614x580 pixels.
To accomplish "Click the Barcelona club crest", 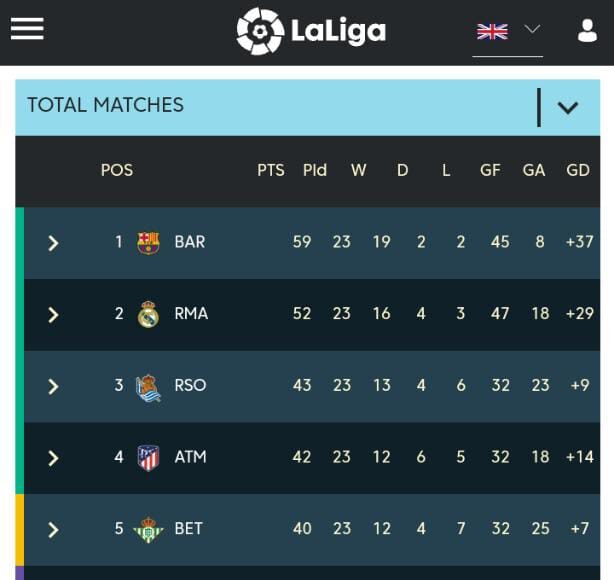I will point(148,242).
